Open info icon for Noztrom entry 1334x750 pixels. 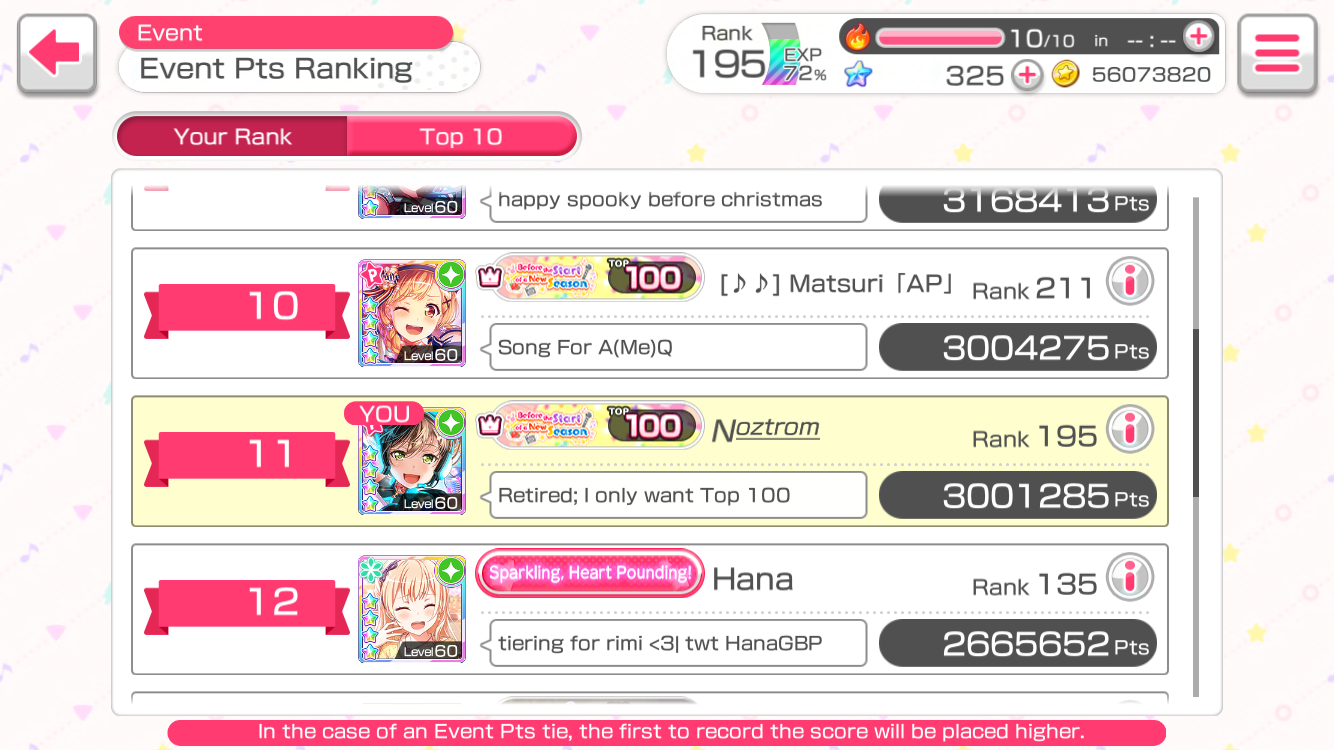pyautogui.click(x=1130, y=430)
